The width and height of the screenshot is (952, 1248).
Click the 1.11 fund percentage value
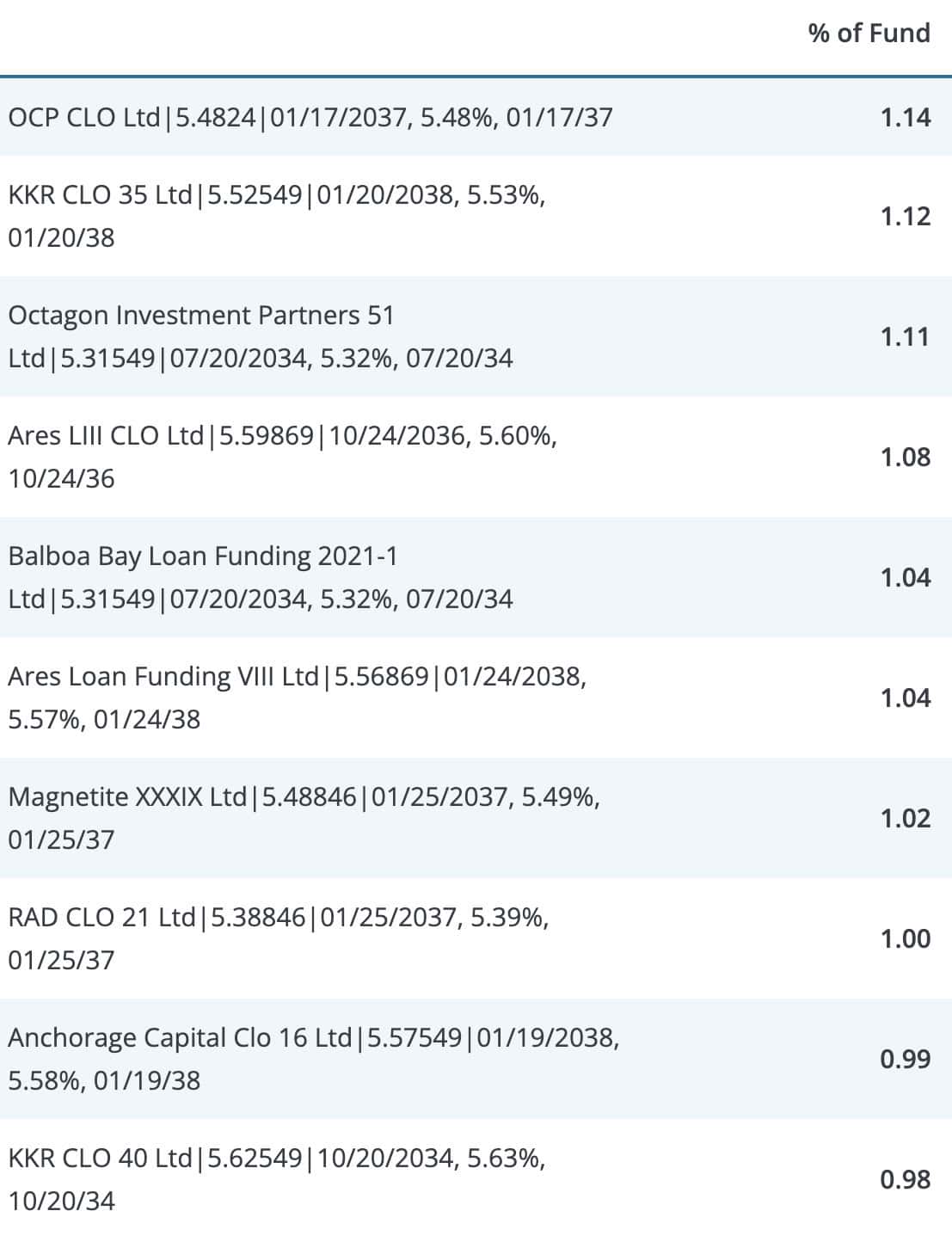tap(906, 336)
